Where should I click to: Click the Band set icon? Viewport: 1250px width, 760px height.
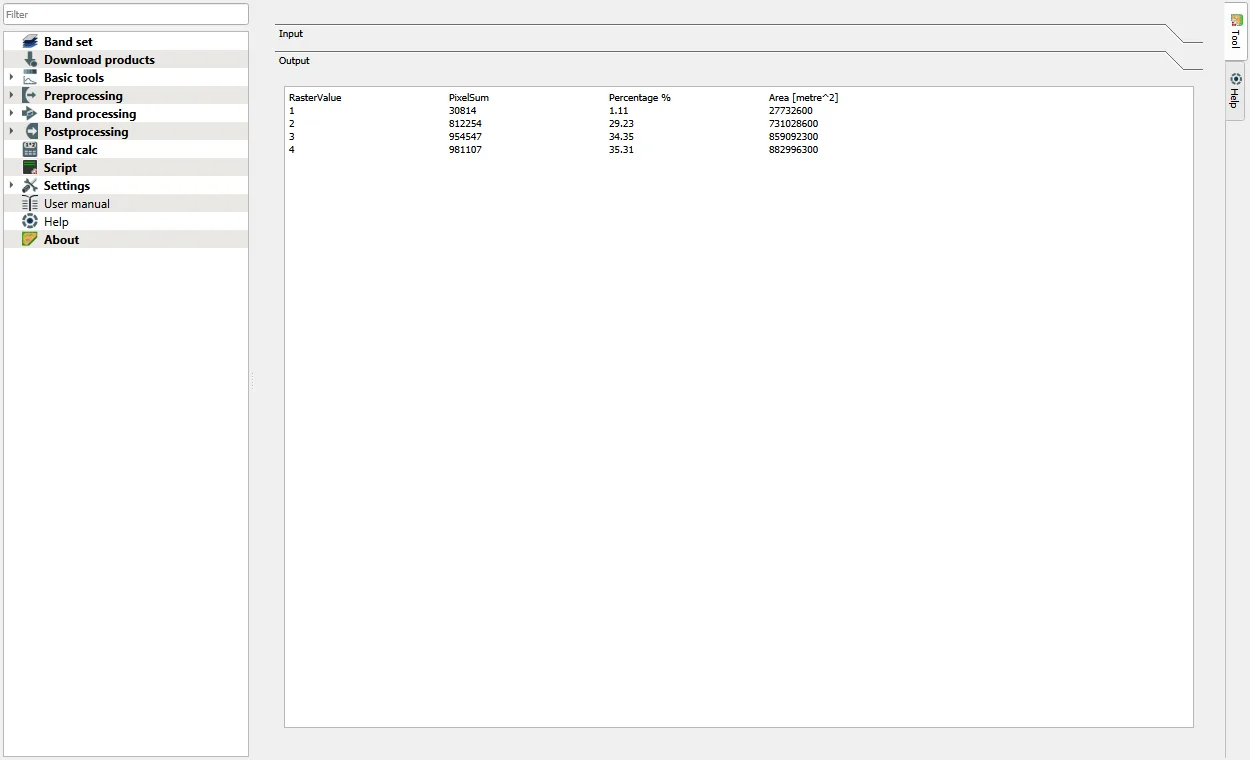coord(30,42)
